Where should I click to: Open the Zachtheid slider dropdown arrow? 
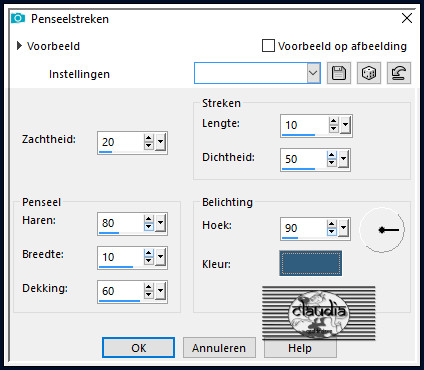[160, 142]
